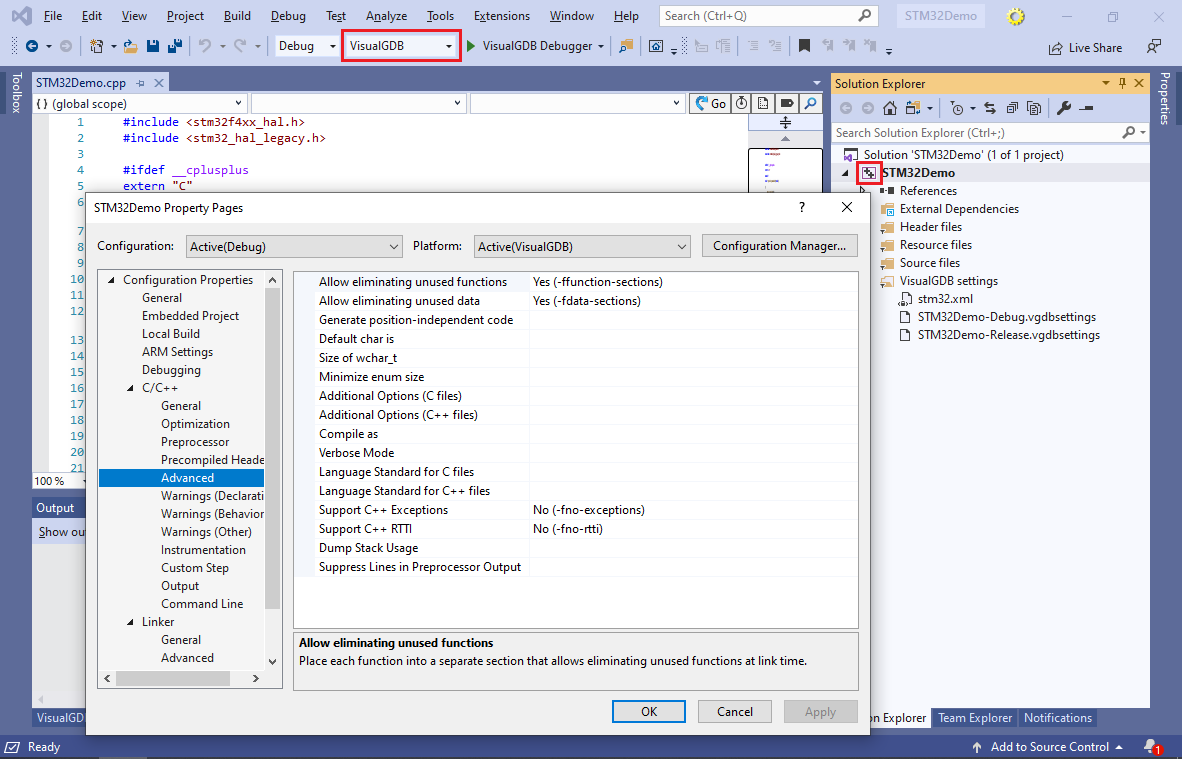Toggle Auto Hide pin on Solution Explorer
Viewport: 1182px width, 759px height.
tap(1122, 83)
